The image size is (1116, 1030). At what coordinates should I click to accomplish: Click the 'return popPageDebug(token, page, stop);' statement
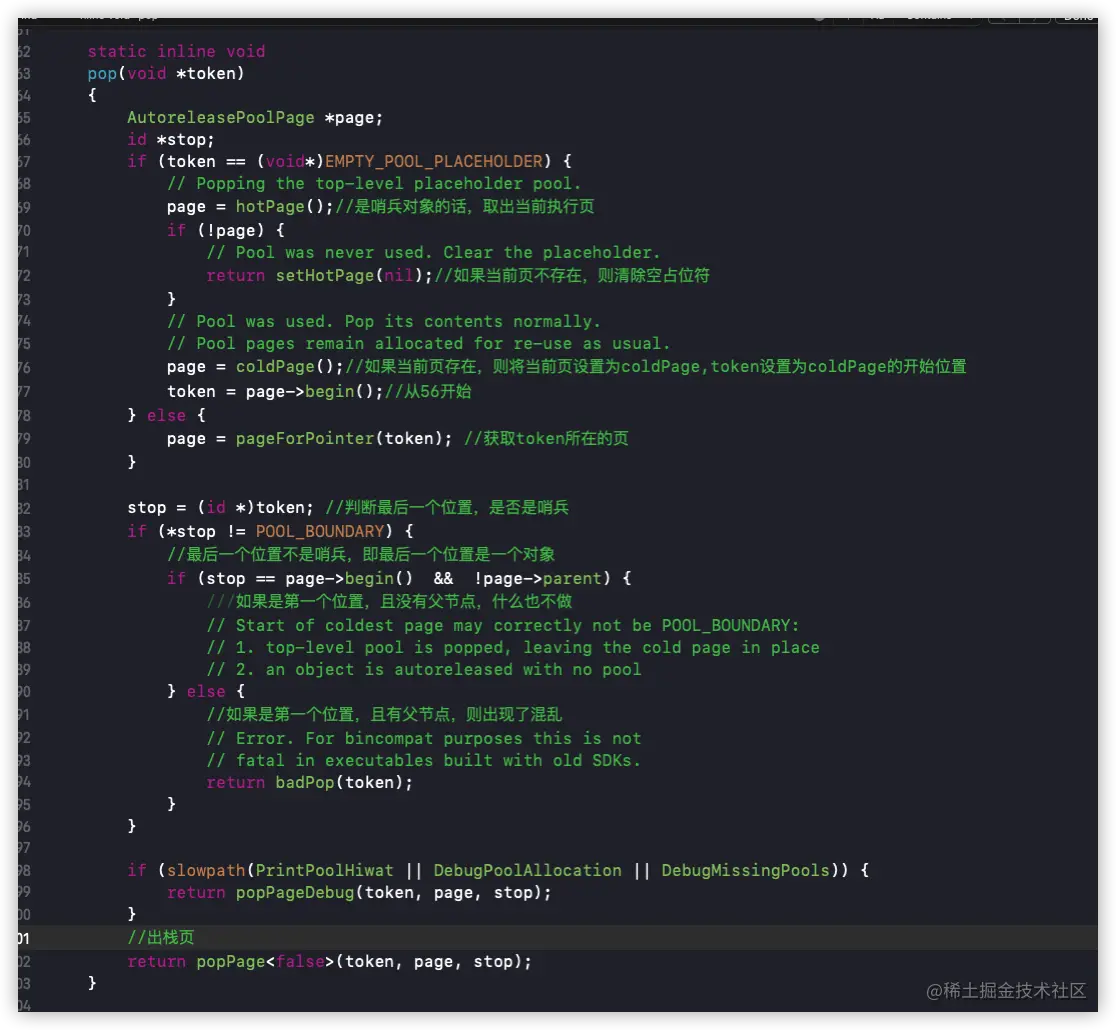coord(359,893)
